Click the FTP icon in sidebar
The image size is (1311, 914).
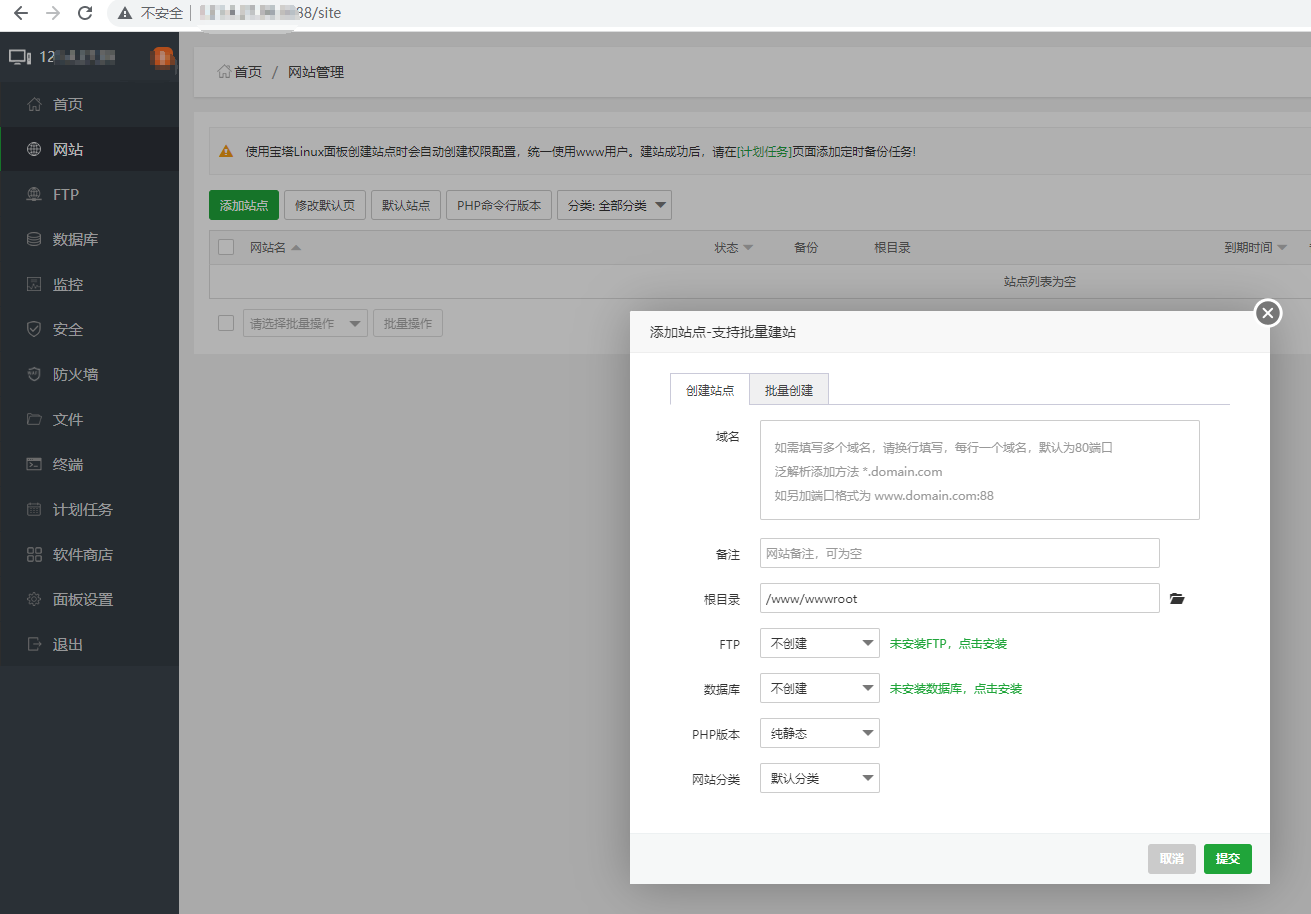click(x=34, y=194)
